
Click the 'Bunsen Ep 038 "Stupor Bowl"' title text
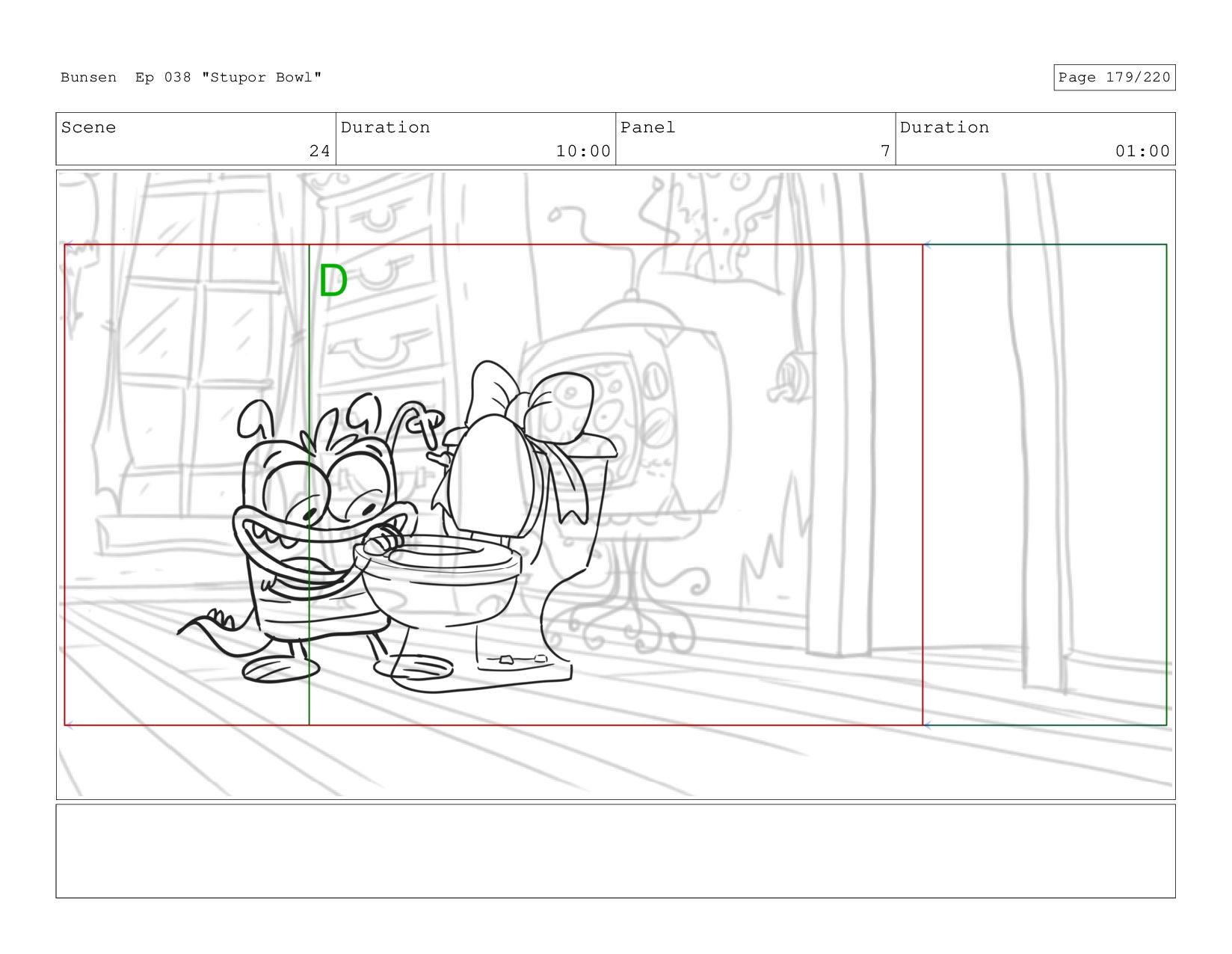pos(191,77)
